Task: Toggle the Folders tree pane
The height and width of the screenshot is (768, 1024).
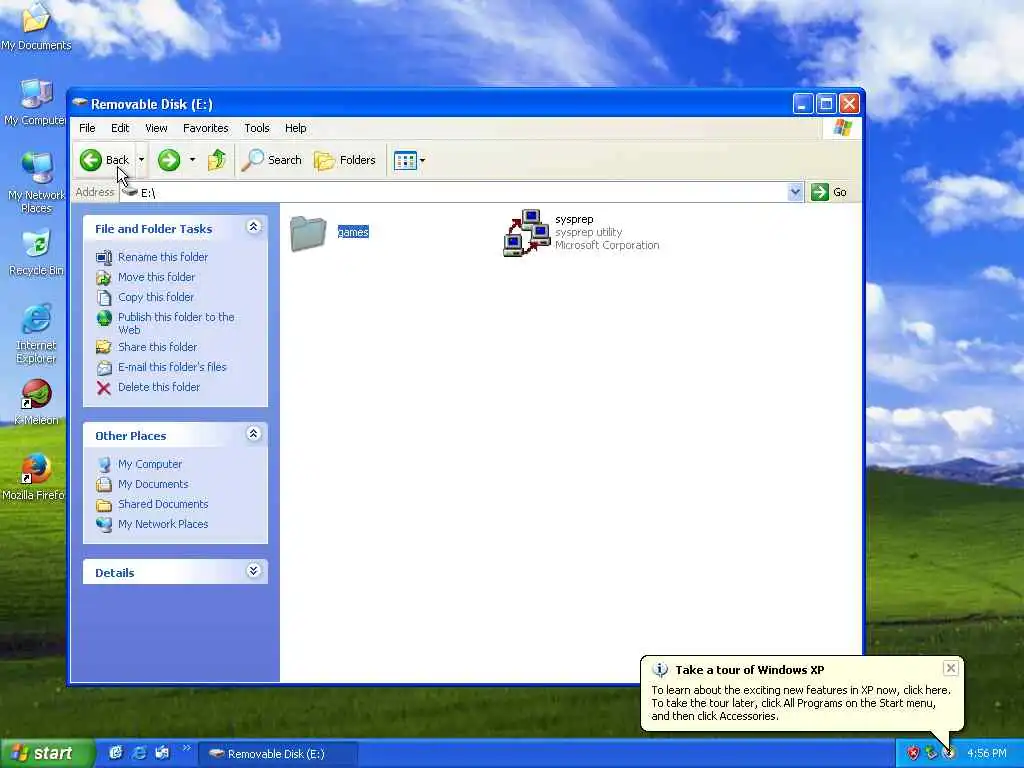Action: click(x=345, y=160)
